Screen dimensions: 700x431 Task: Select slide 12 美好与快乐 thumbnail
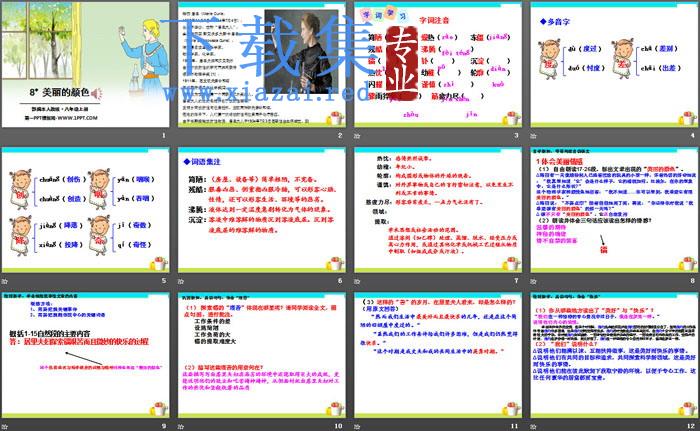pyautogui.click(x=614, y=356)
